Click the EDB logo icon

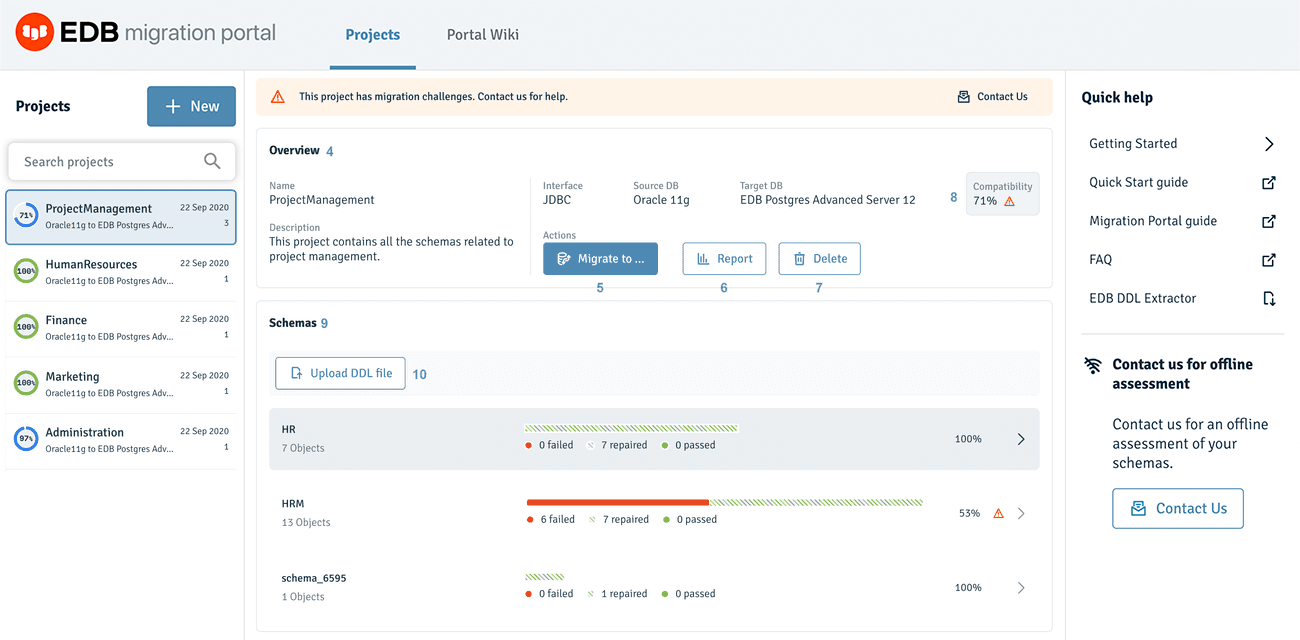point(35,33)
